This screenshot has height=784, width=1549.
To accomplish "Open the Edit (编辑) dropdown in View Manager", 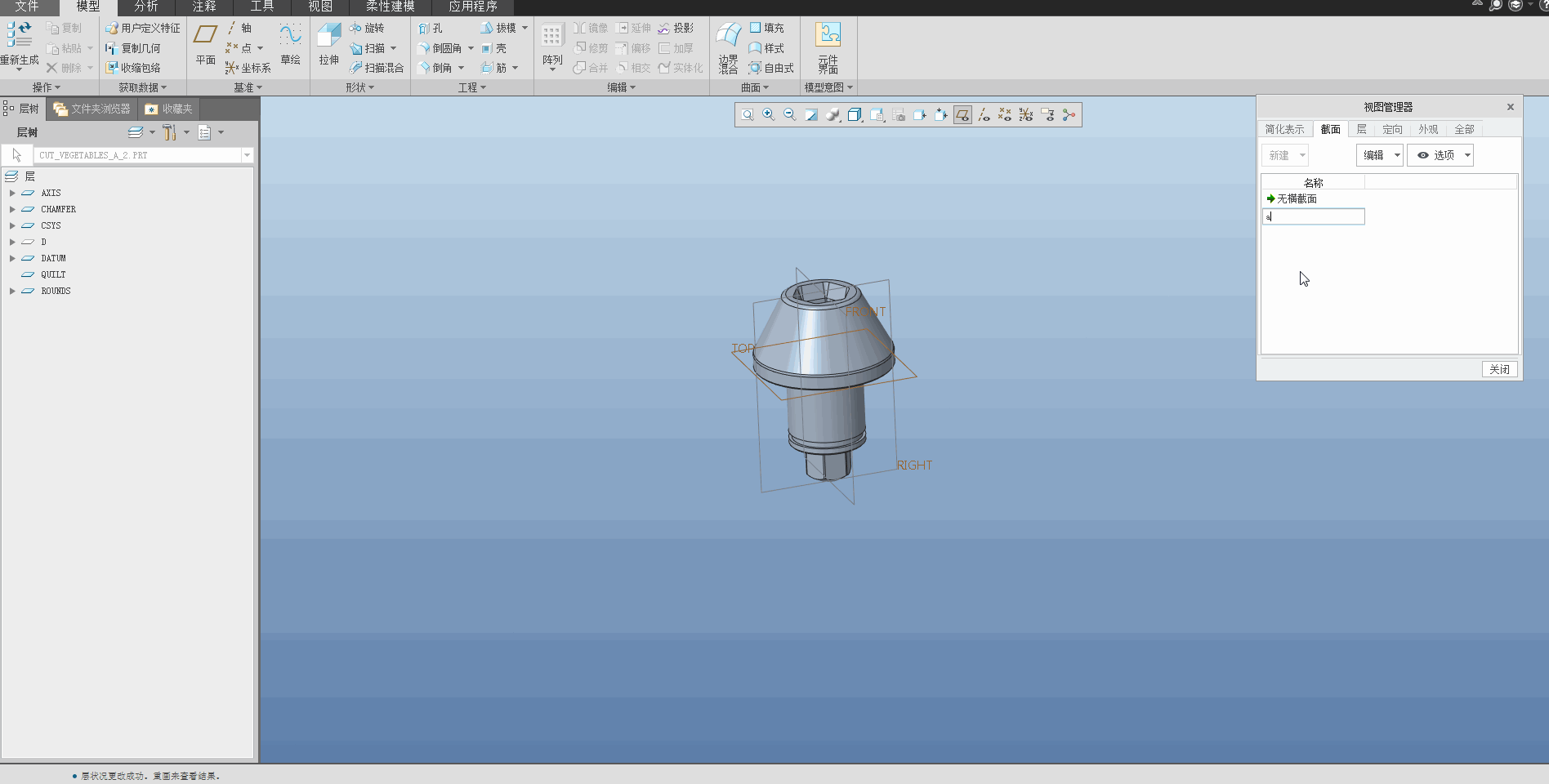I will click(x=1379, y=155).
